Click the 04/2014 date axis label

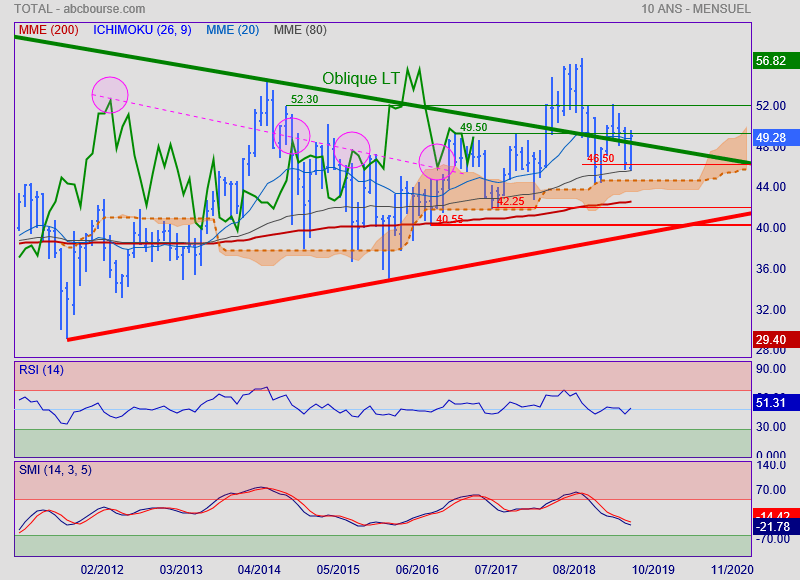[259, 570]
